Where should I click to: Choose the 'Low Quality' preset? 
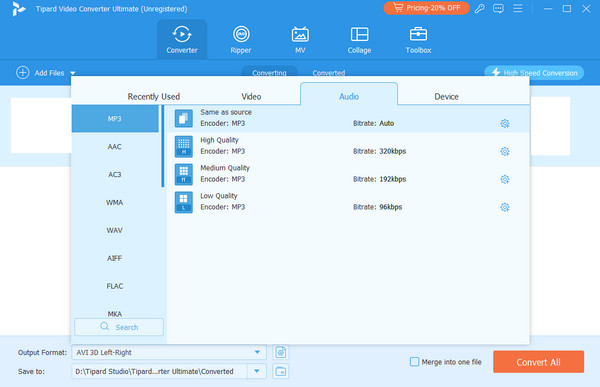click(349, 202)
